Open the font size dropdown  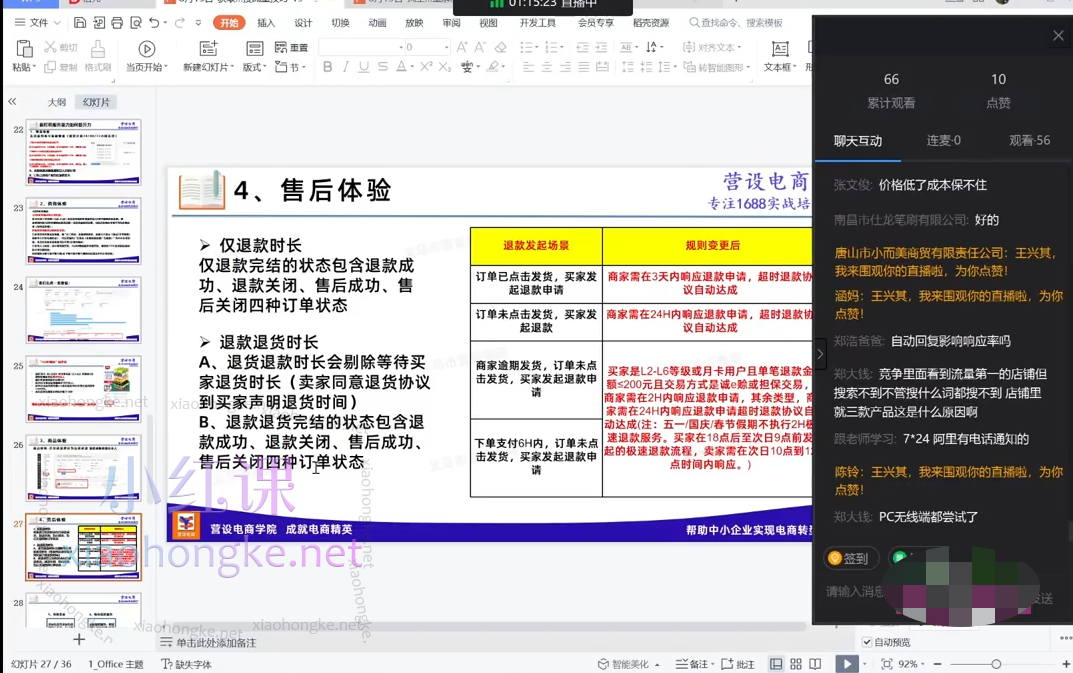446,47
